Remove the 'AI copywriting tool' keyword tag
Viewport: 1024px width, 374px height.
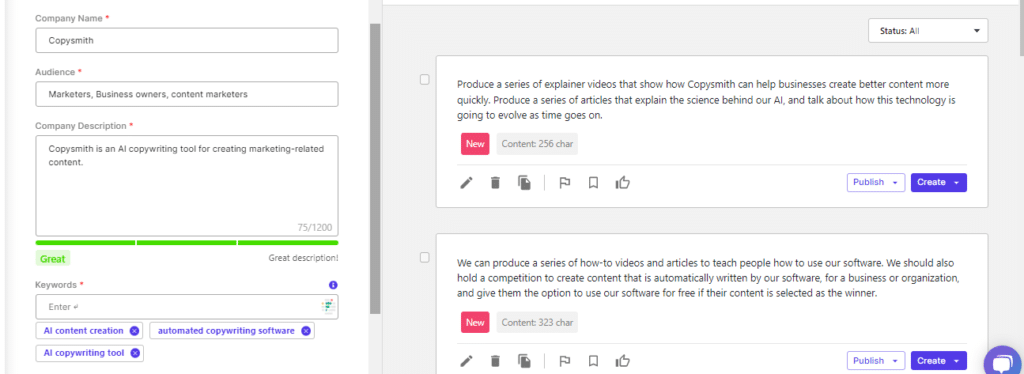click(x=135, y=353)
